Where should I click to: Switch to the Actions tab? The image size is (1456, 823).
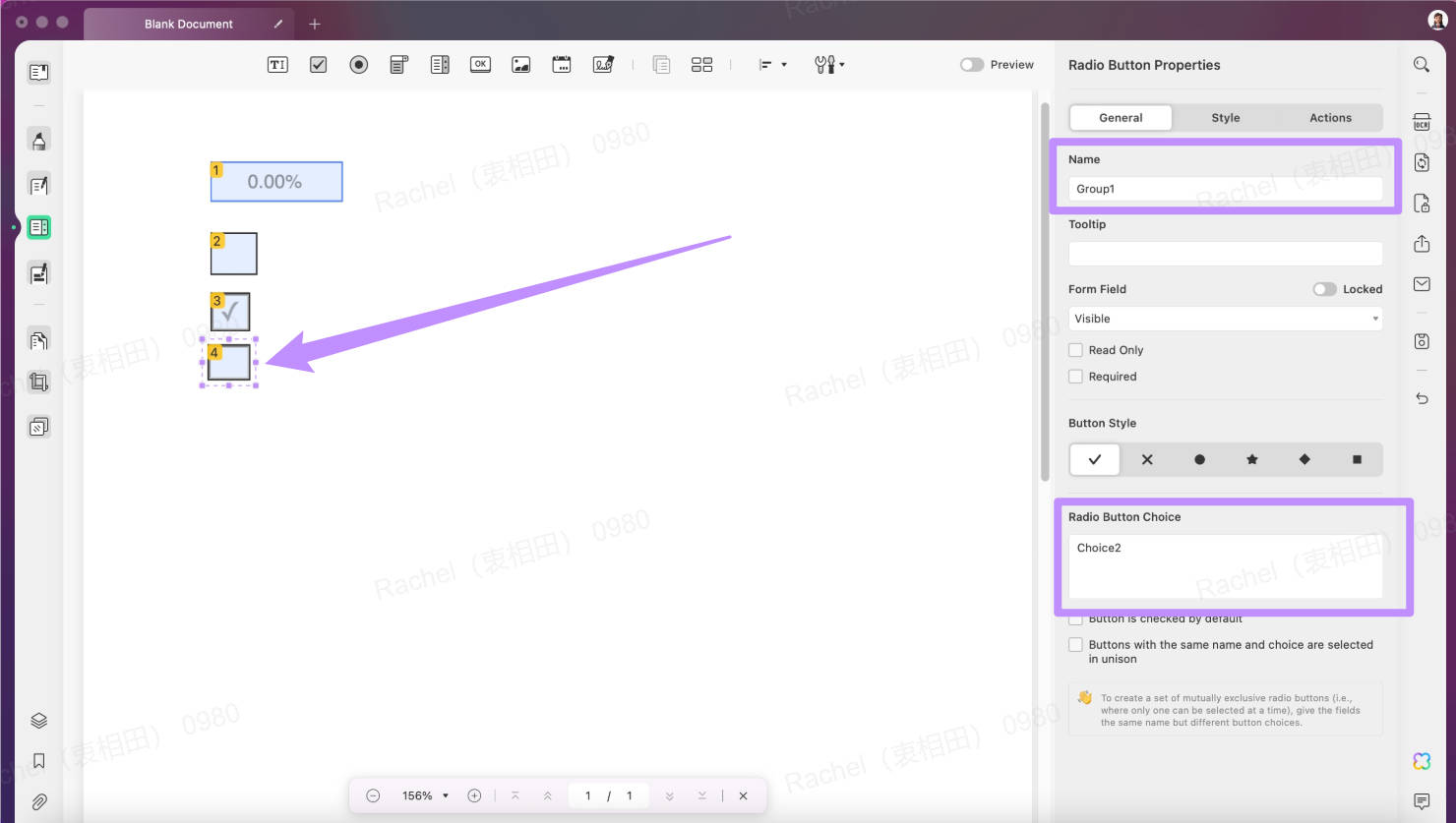(1330, 118)
